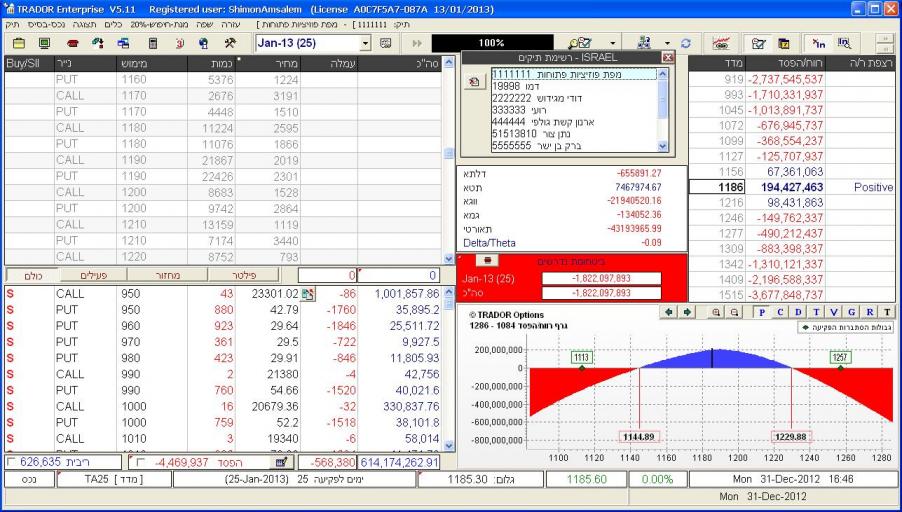
Task: Open the Jan-13 (25) expiry dropdown
Action: 367,44
